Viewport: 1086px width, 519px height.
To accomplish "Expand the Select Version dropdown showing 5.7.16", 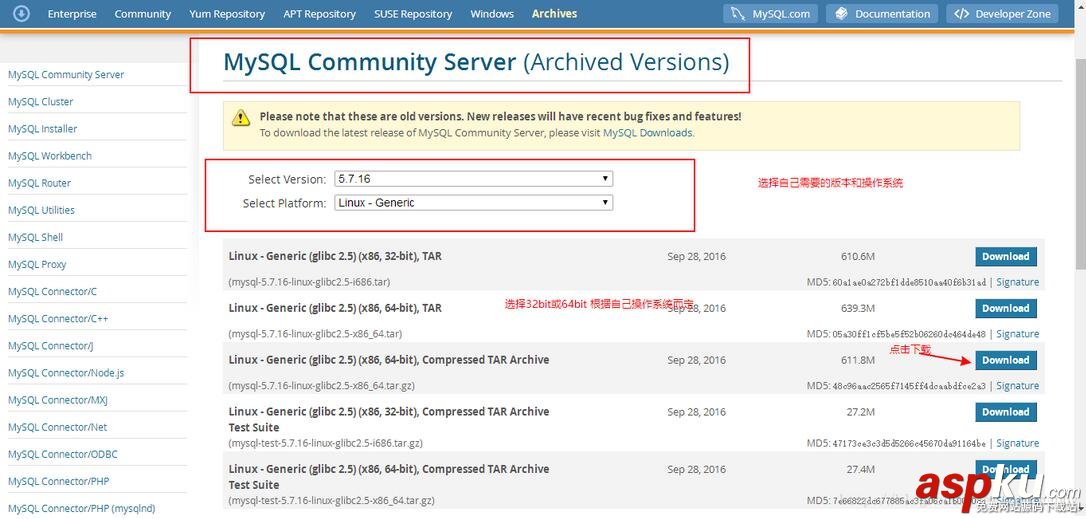I will coord(474,179).
